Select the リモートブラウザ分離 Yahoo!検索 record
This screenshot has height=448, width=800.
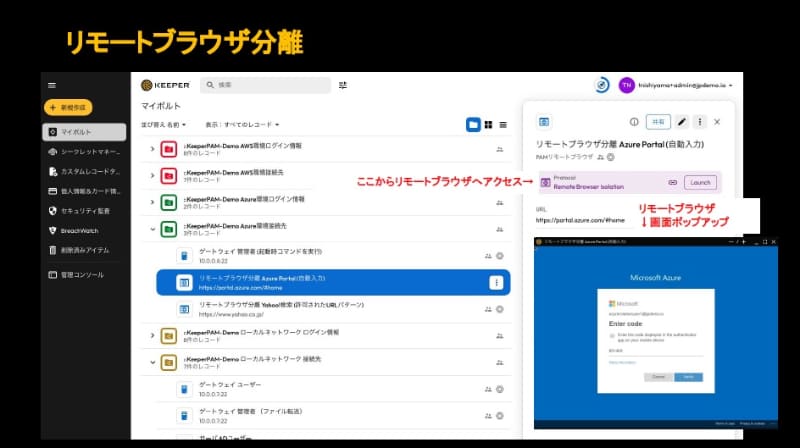click(x=333, y=309)
